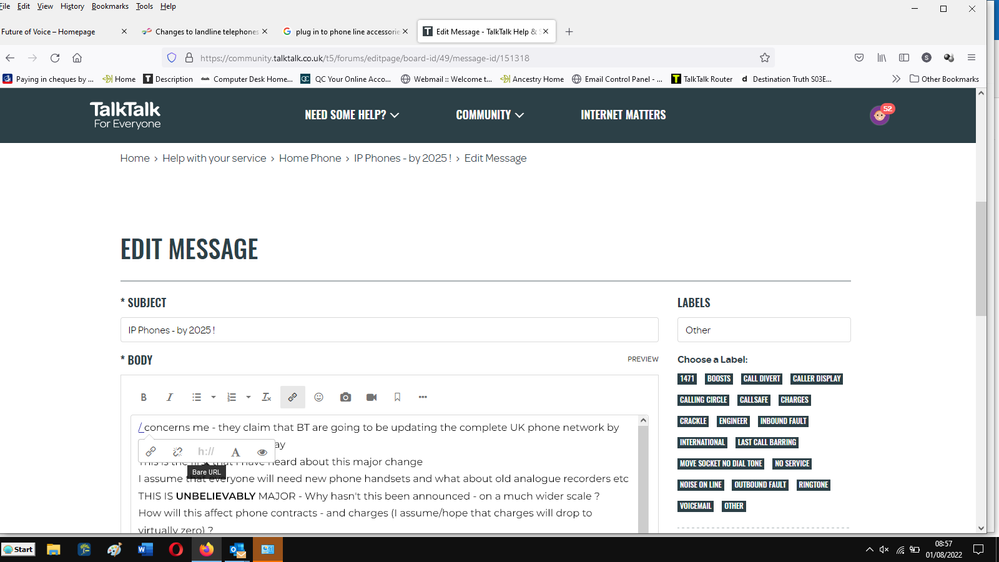Select the CALLSAFE label
The height and width of the screenshot is (562, 999).
754,400
